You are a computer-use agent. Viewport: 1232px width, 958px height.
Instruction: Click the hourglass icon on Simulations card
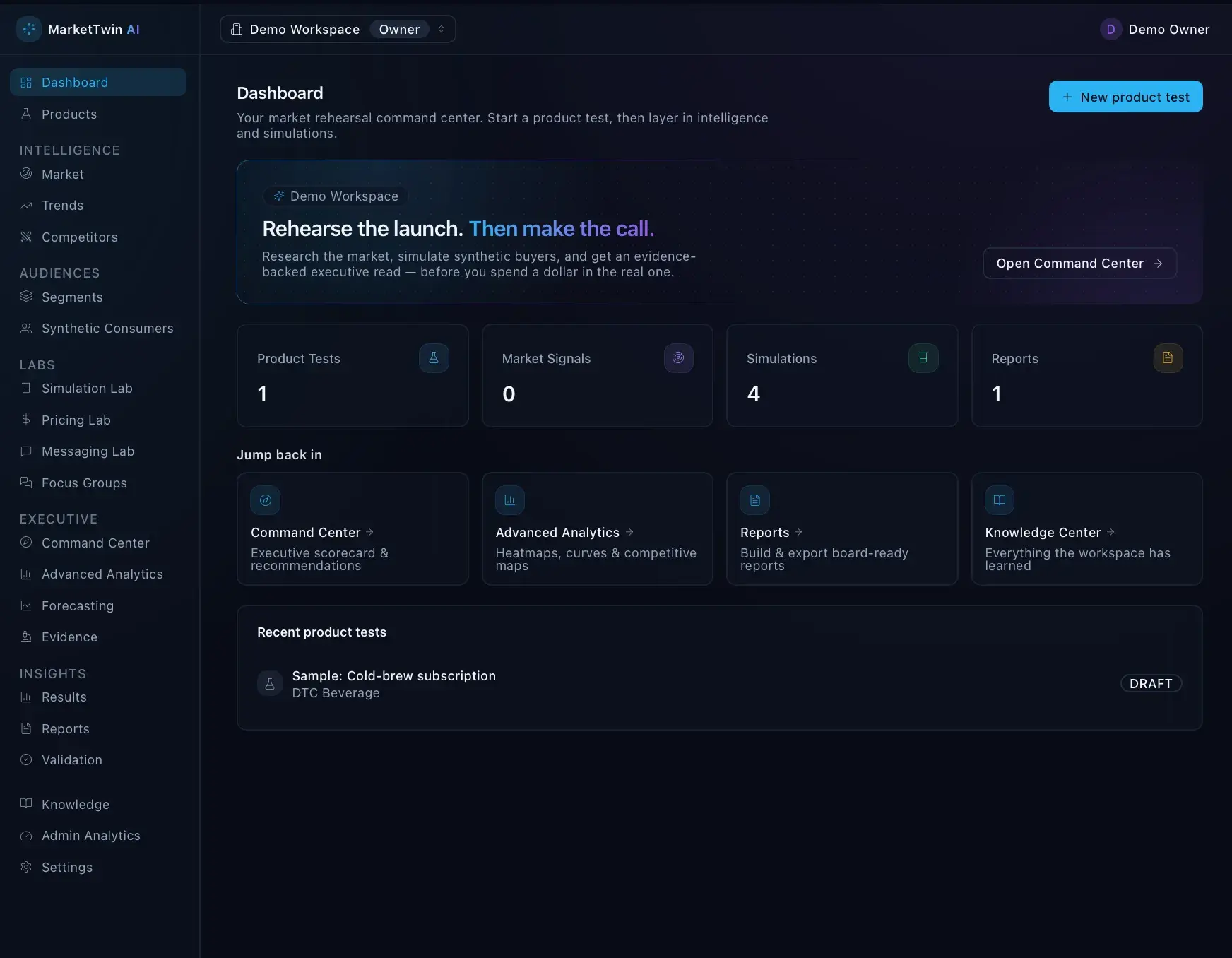click(x=923, y=358)
